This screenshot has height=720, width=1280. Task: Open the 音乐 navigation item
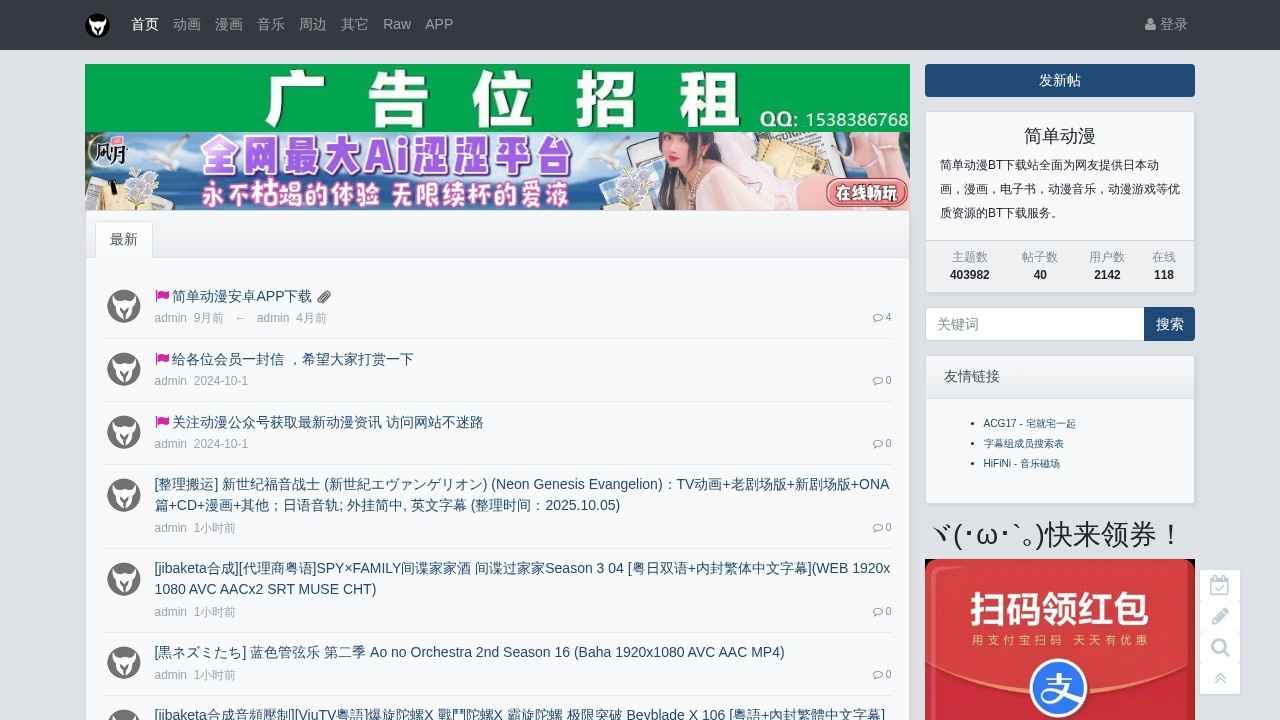270,24
